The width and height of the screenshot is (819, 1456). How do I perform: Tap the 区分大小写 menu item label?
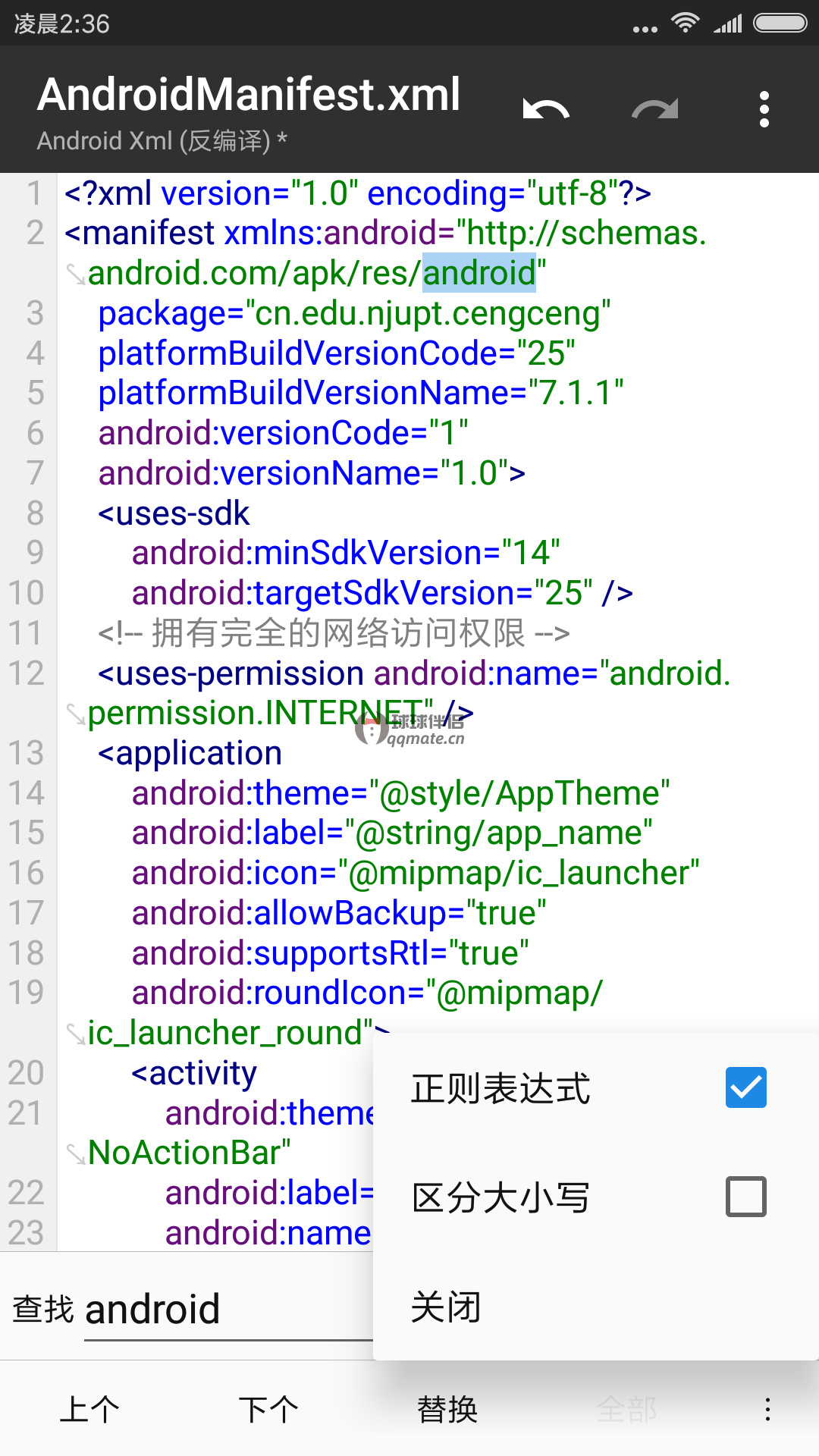coord(500,1197)
